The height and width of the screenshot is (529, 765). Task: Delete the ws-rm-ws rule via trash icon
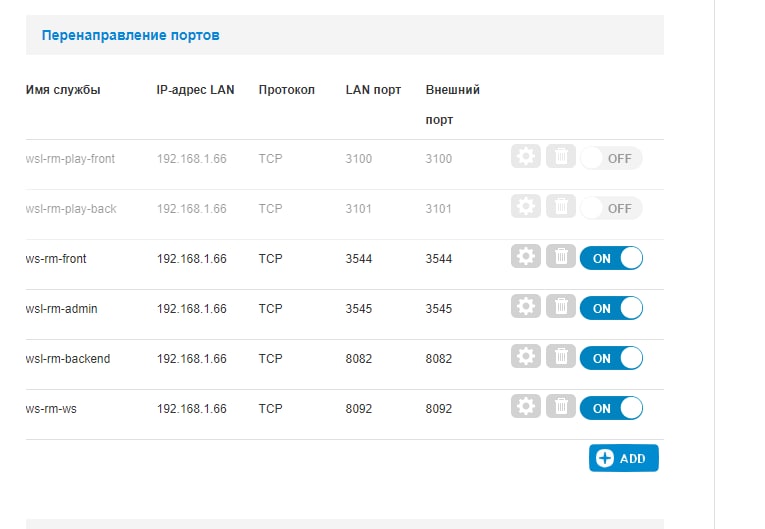[561, 407]
